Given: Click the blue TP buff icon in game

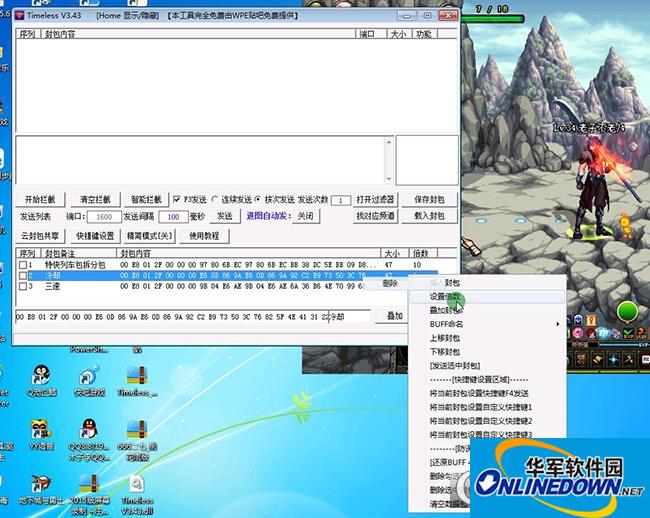Looking at the screenshot, I should click(604, 333).
